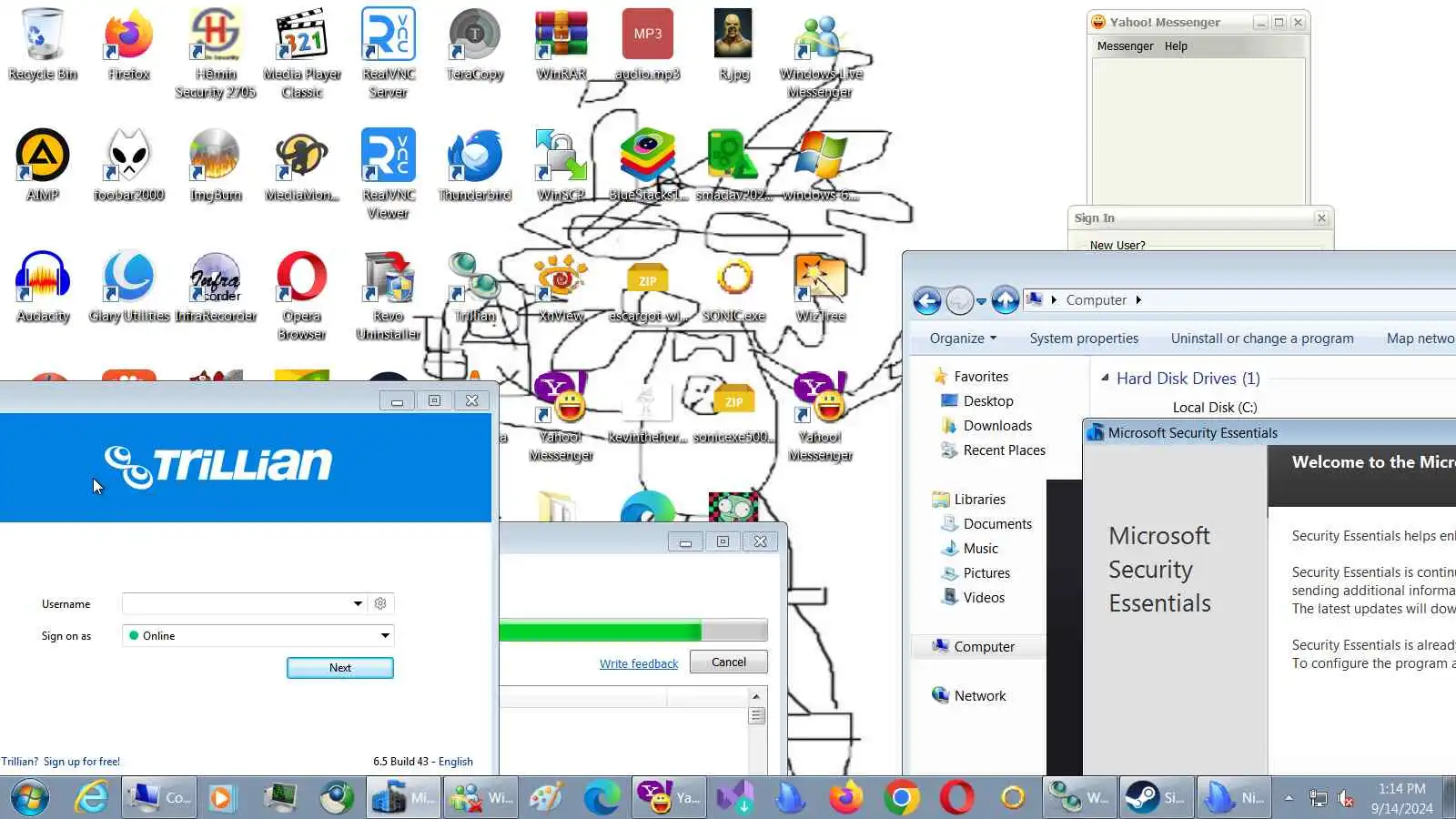The image size is (1456, 819).
Task: Launch Firefox from the desktop
Action: (x=128, y=44)
